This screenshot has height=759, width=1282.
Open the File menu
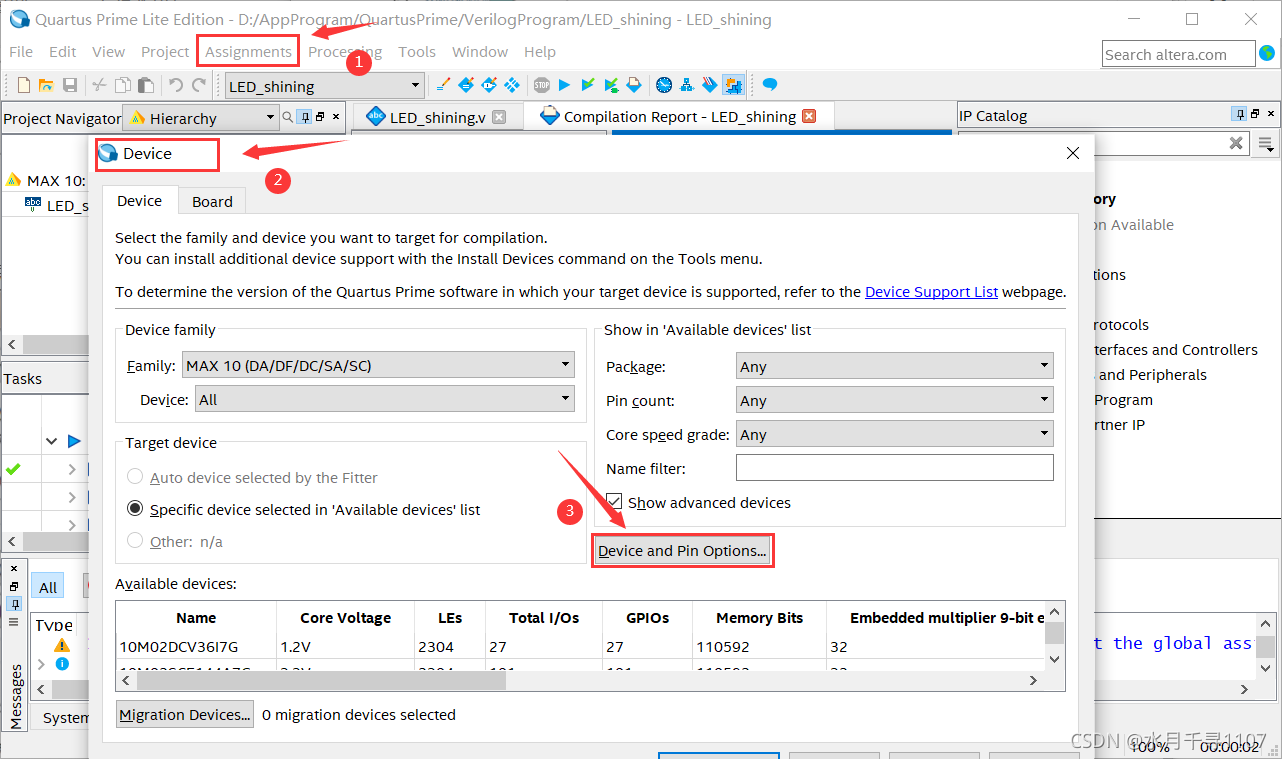coord(21,52)
